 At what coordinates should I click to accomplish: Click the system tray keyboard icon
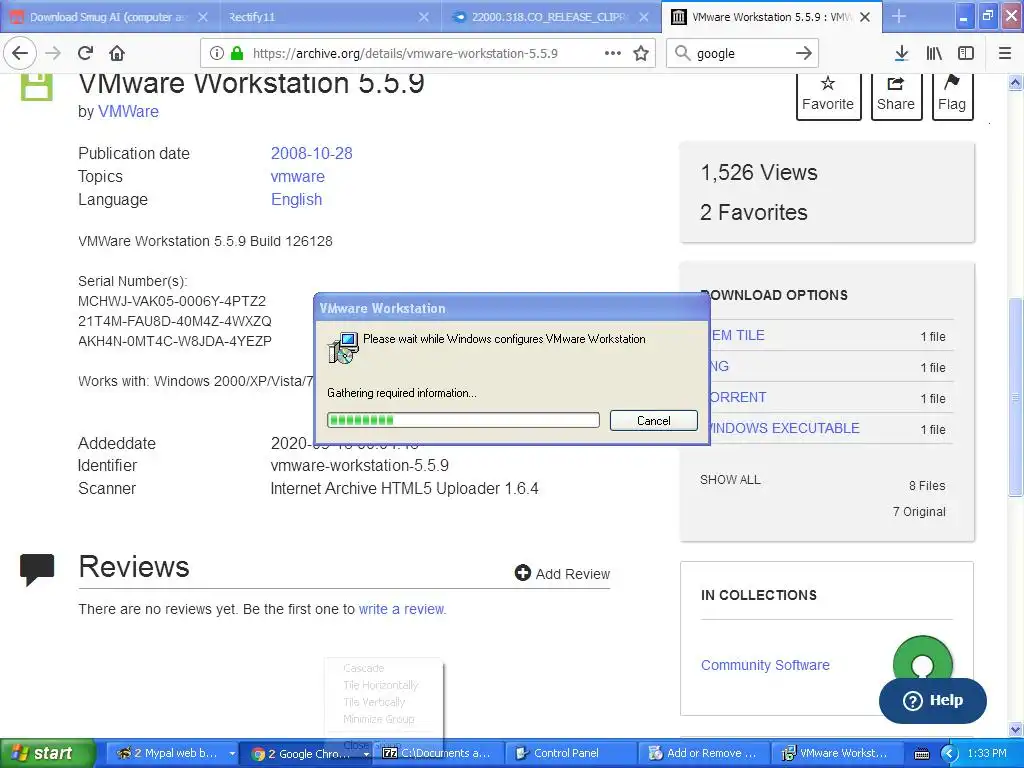point(921,754)
